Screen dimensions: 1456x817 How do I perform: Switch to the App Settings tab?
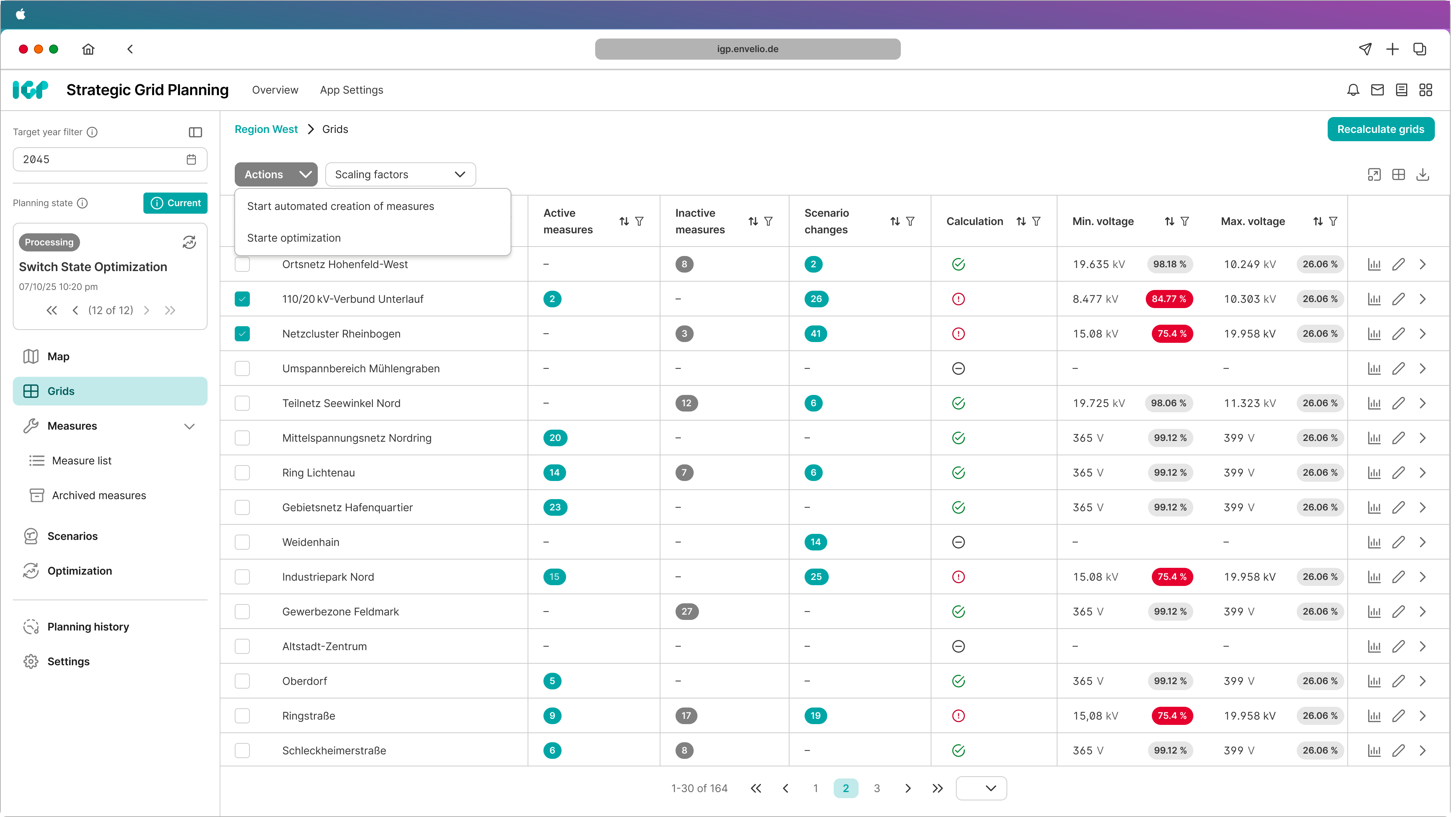[x=352, y=90]
